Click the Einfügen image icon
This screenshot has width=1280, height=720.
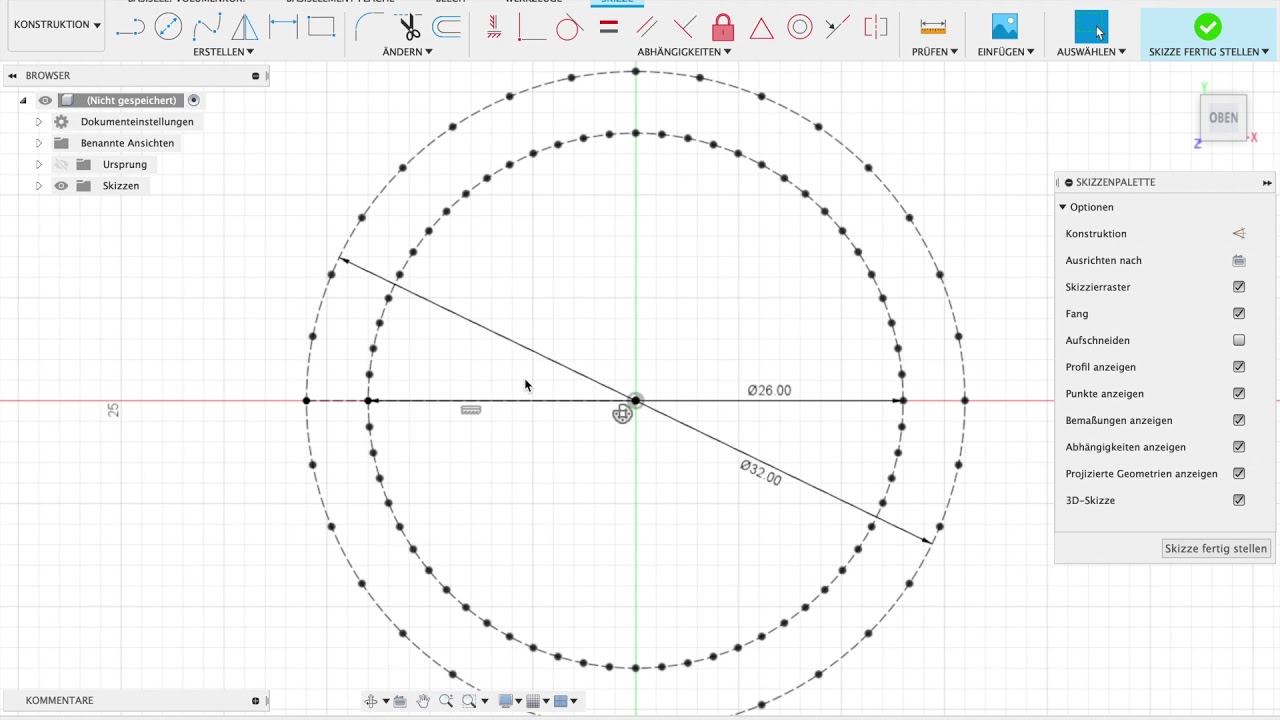pyautogui.click(x=1005, y=27)
